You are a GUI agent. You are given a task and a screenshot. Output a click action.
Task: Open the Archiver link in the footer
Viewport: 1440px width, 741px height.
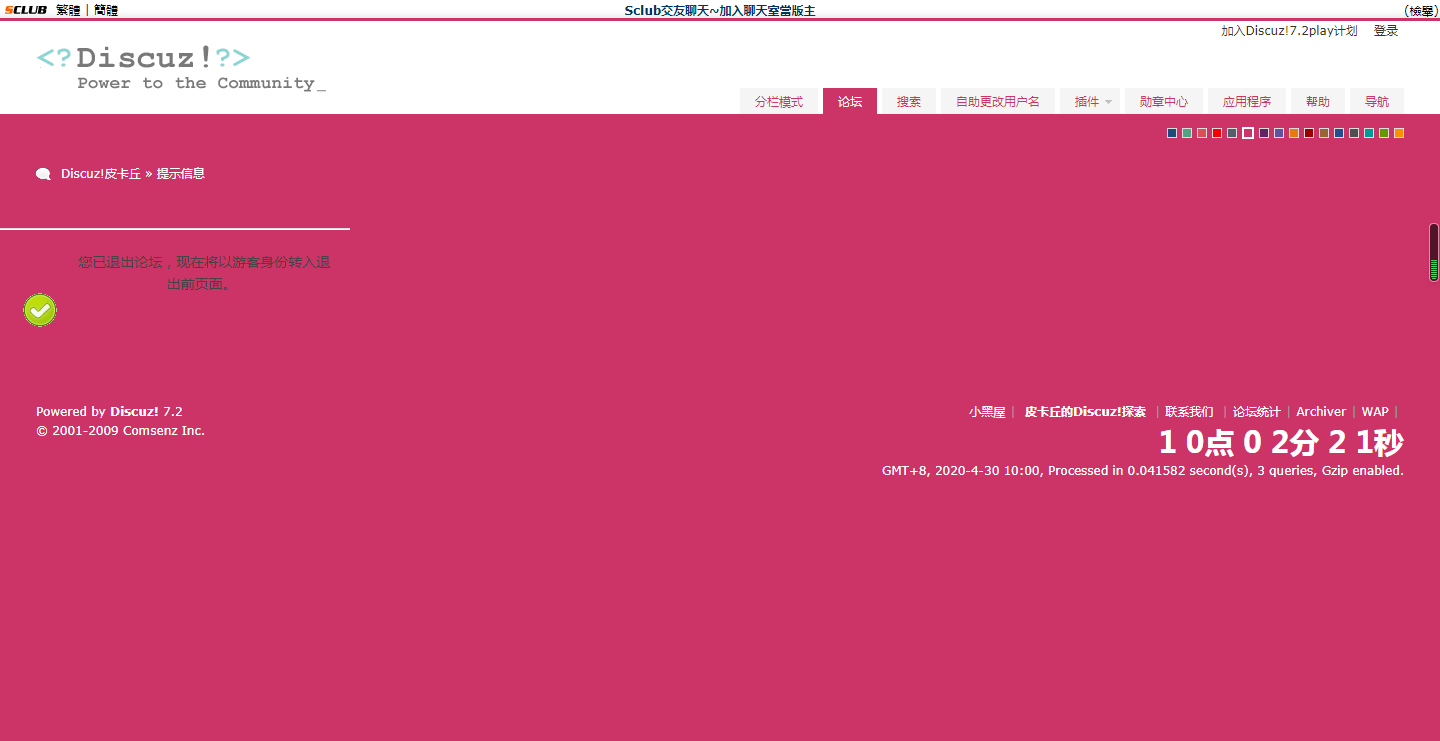(1321, 412)
